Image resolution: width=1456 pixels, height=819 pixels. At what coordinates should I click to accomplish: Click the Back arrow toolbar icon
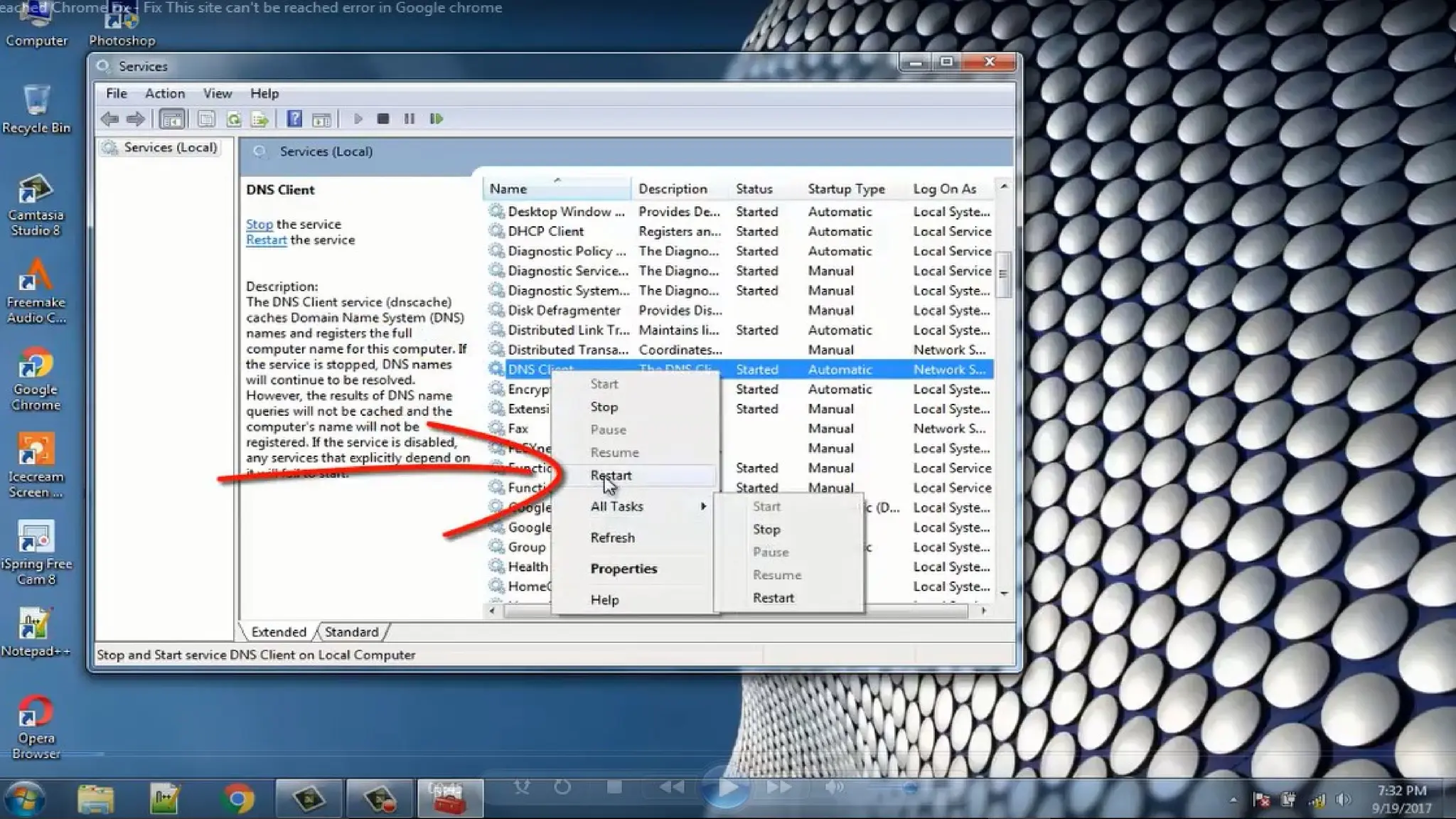click(x=109, y=119)
